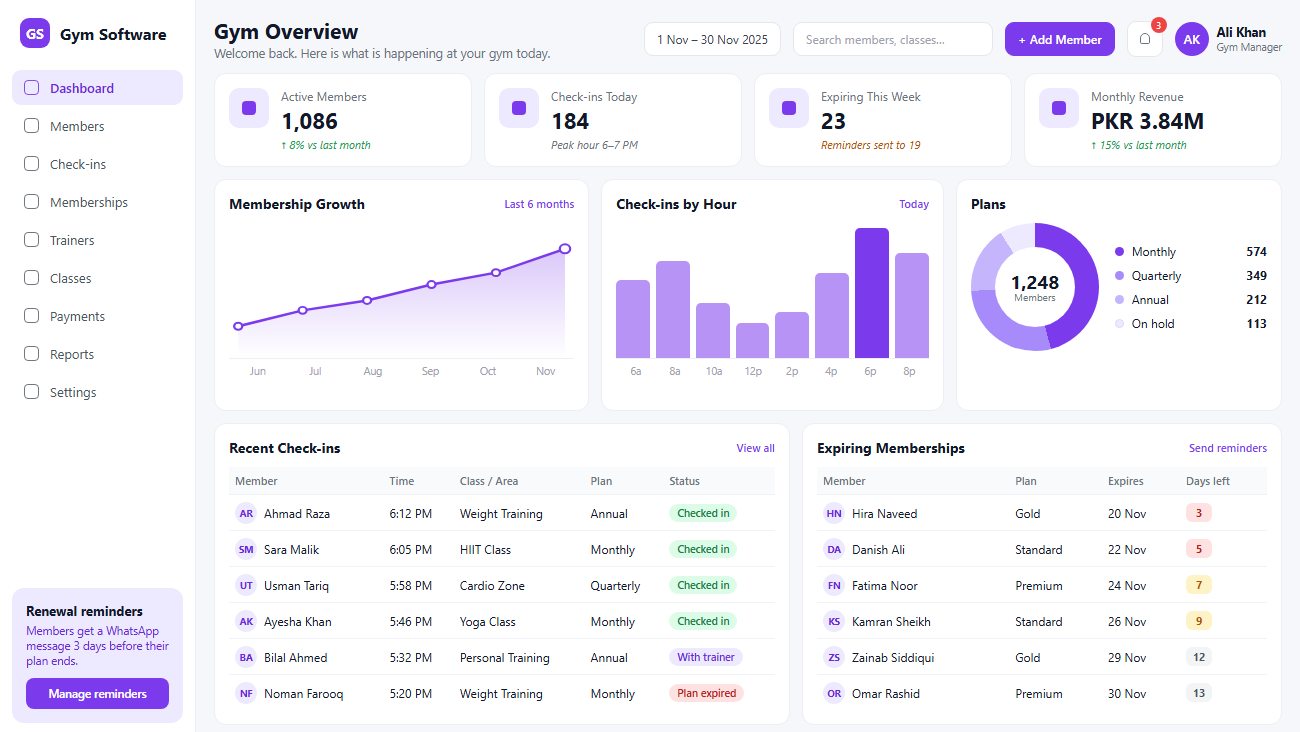The image size is (1300, 732).
Task: Click Ahmad Raza's AR avatar
Action: coord(246,513)
